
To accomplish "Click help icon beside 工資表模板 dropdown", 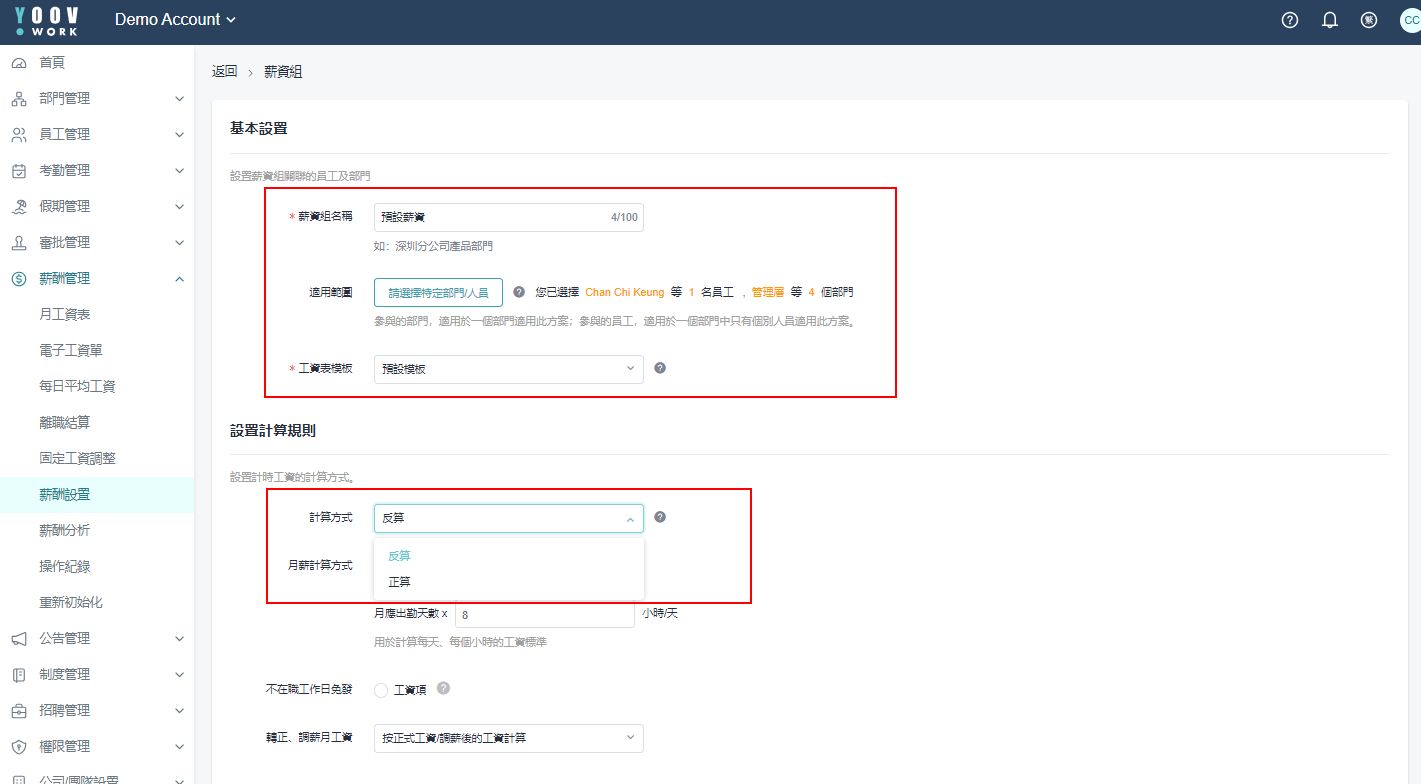I will (x=660, y=368).
